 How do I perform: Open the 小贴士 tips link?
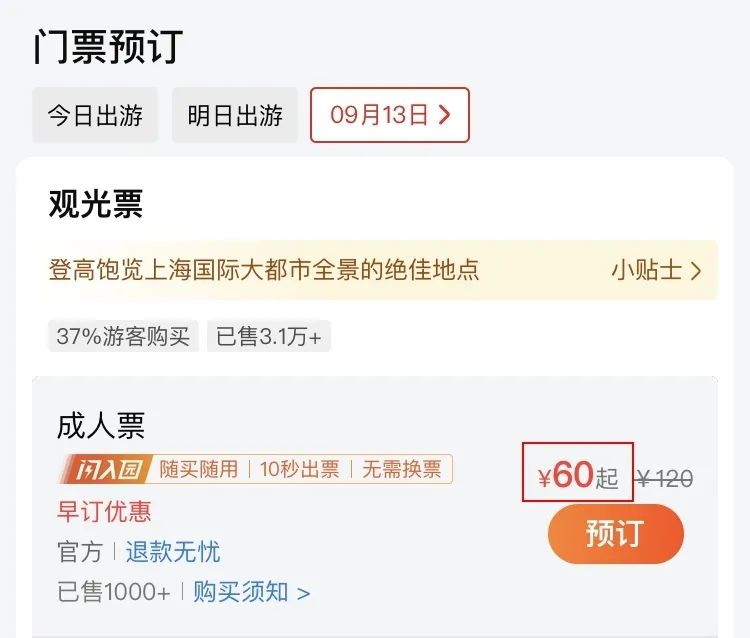pos(657,270)
